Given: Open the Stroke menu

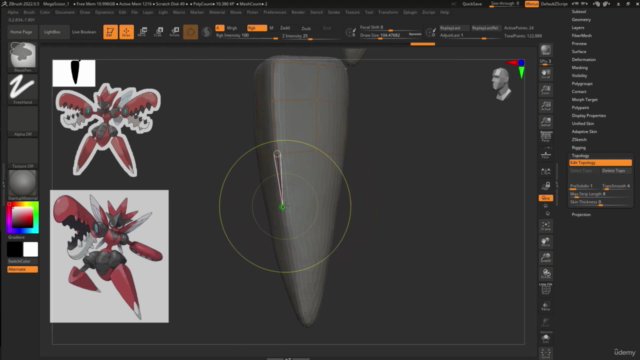Looking at the screenshot, I should pyautogui.click(x=333, y=12).
